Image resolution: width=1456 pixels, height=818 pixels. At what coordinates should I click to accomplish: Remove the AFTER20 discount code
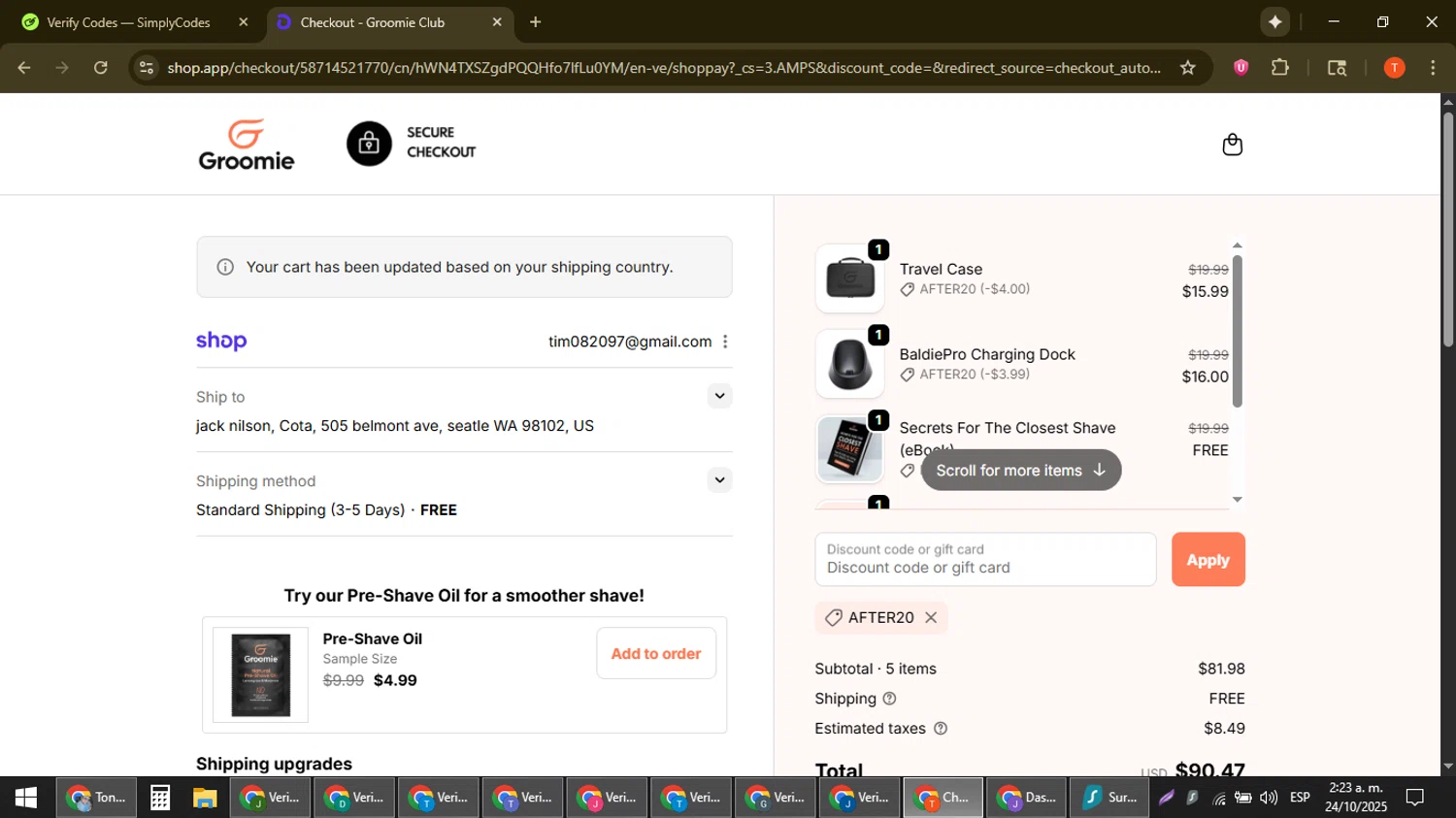coord(931,618)
